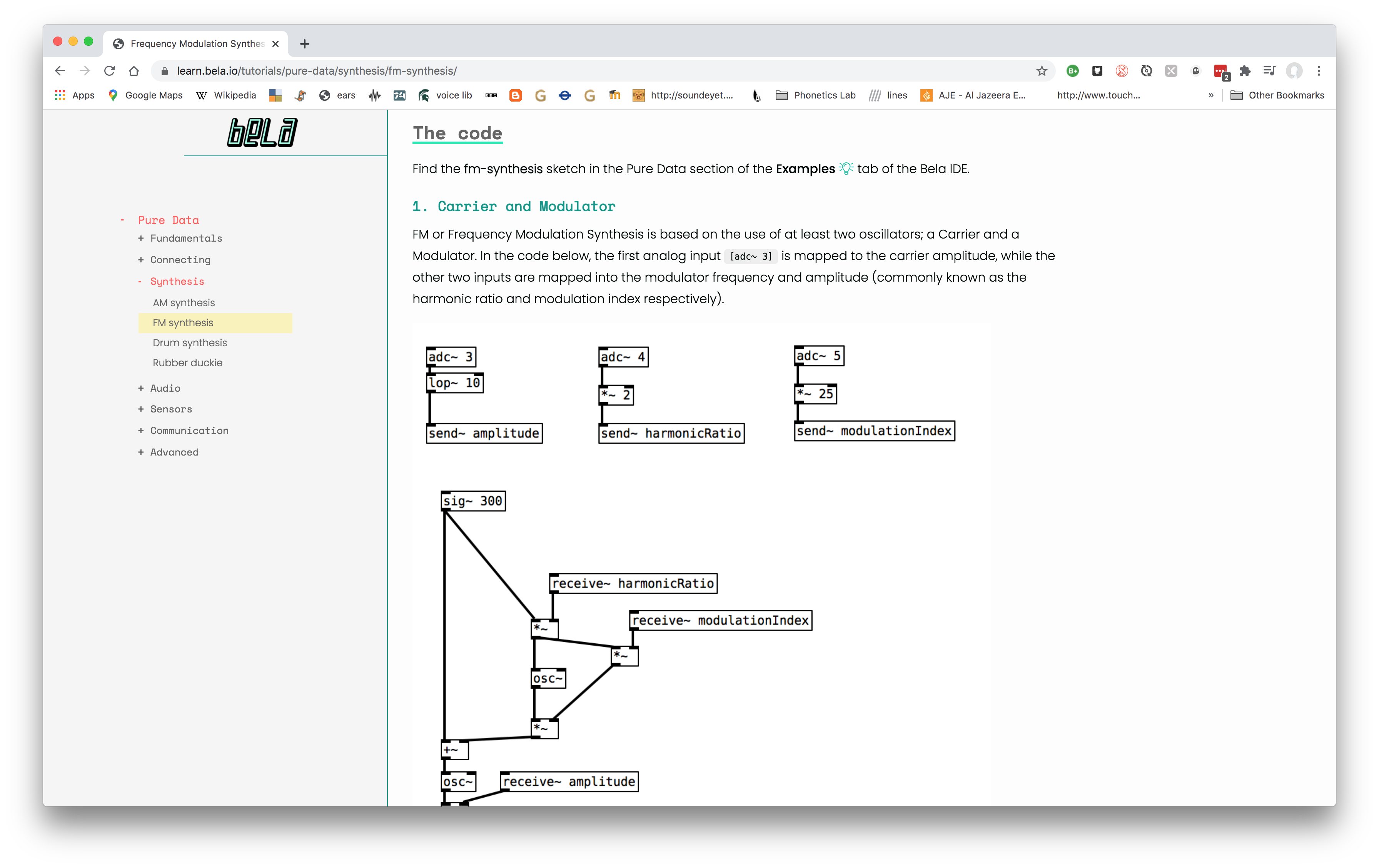Click the 'sig~ 300' box in diagram
This screenshot has height=868, width=1379.
click(x=473, y=501)
